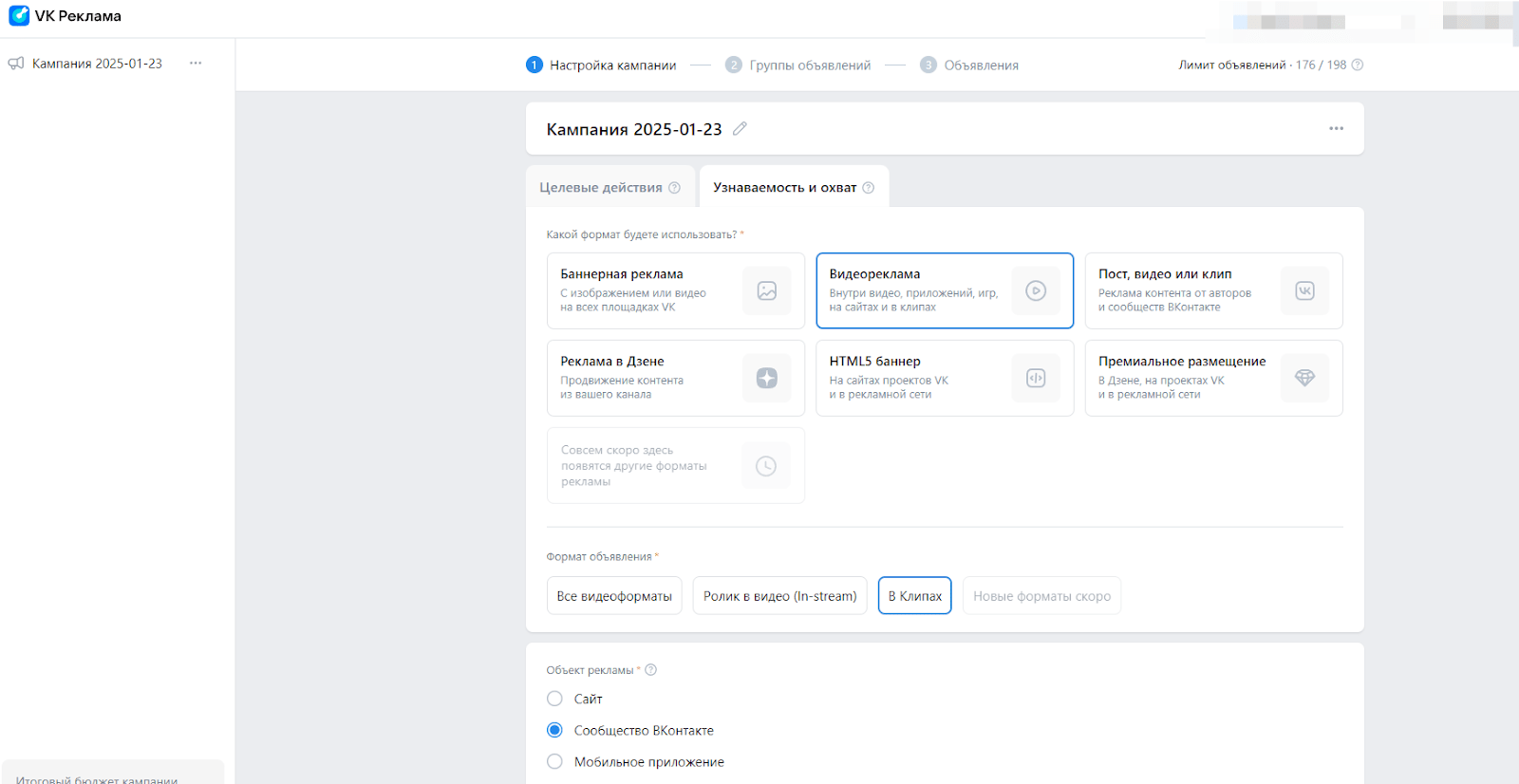Click the diamond icon in Премиальное размещение
The width and height of the screenshot is (1519, 784).
[1304, 378]
